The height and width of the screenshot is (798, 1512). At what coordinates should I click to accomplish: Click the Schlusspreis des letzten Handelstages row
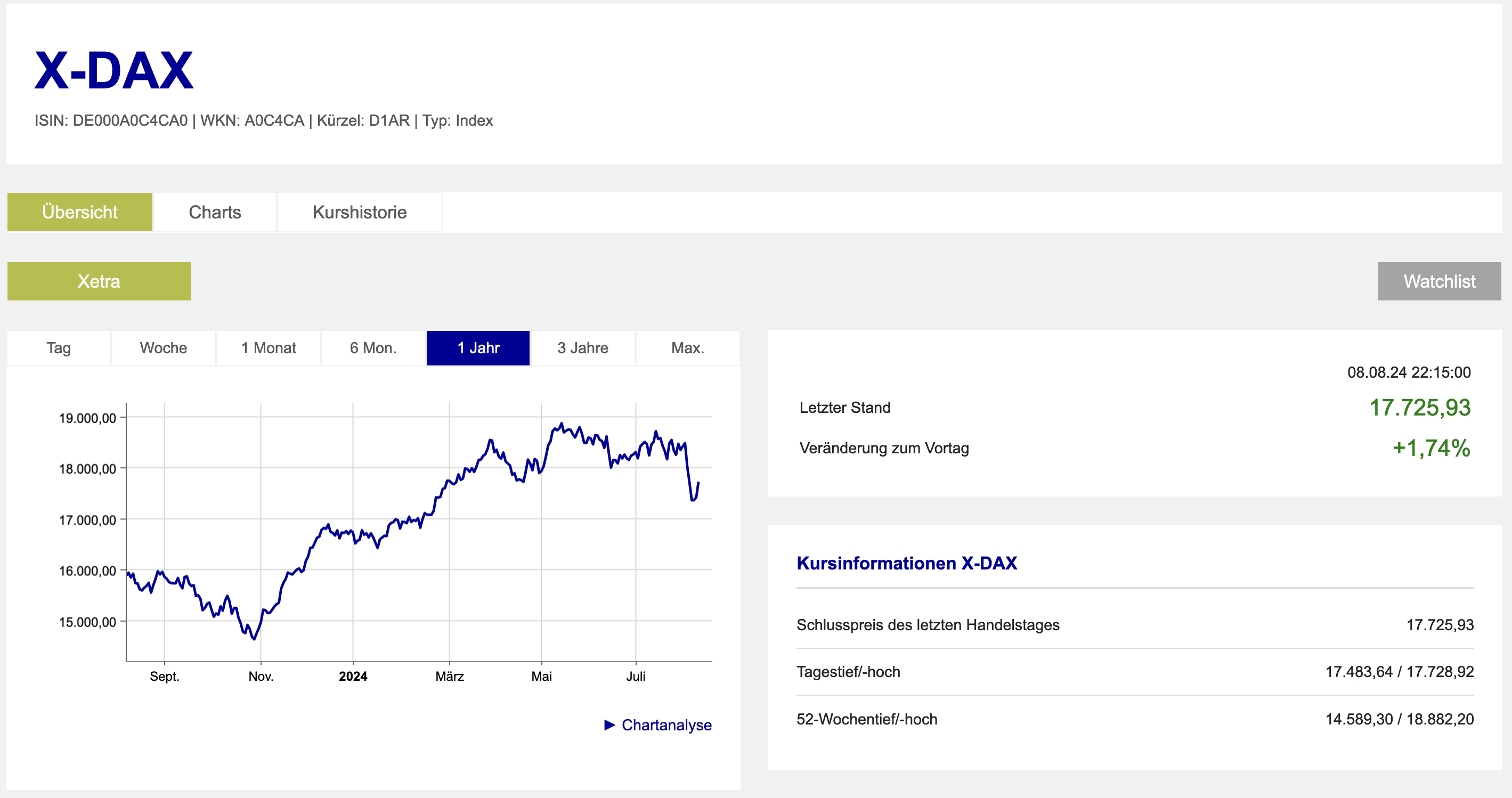pos(1135,625)
